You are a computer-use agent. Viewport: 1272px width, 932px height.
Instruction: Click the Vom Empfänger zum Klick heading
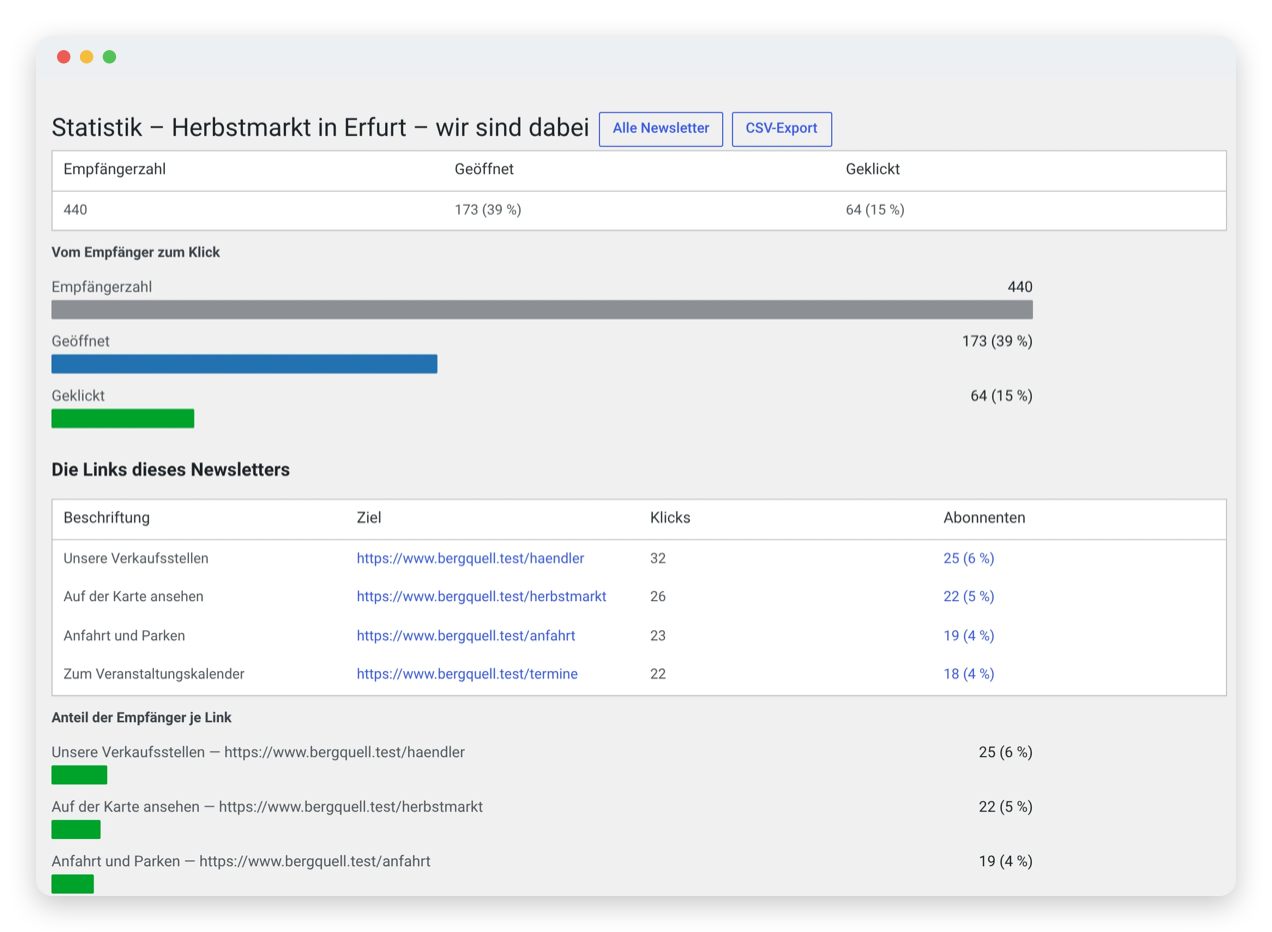pos(136,252)
